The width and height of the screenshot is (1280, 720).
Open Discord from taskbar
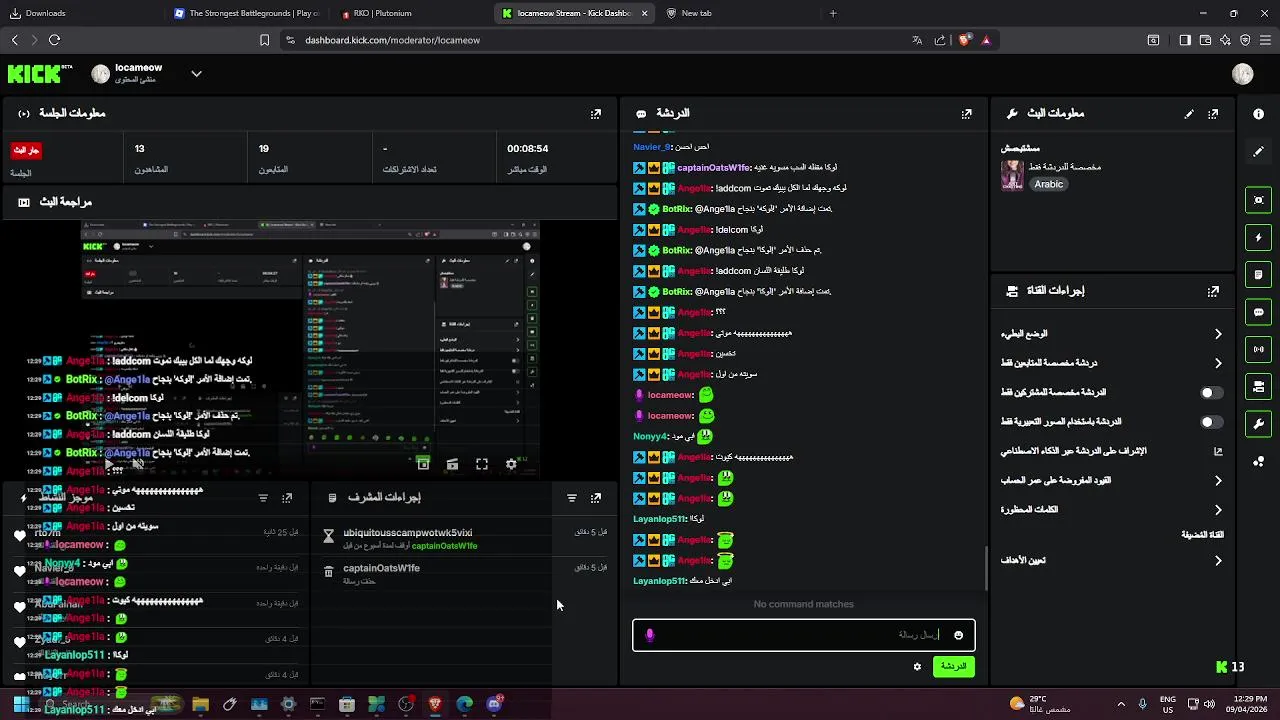pyautogui.click(x=494, y=704)
